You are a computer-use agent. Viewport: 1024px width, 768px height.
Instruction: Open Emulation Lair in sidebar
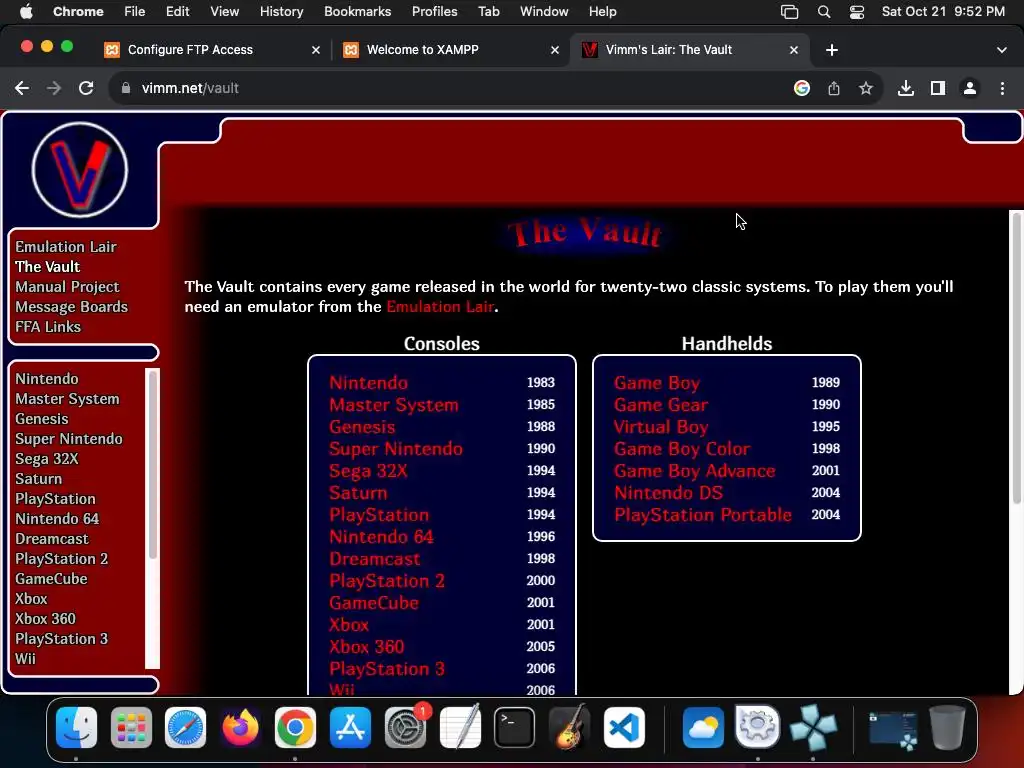(66, 247)
